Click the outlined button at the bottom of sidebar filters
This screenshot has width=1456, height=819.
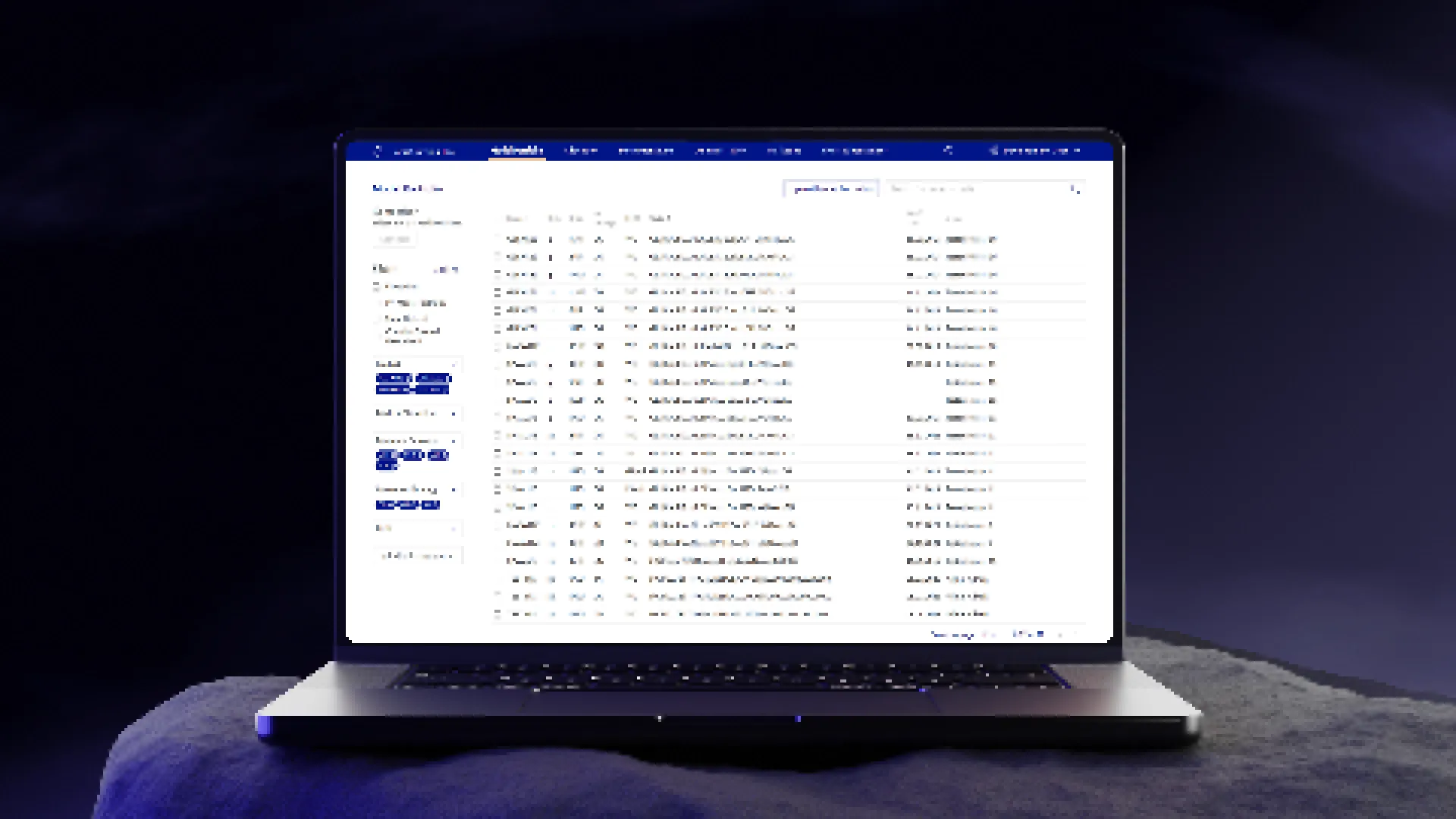click(x=417, y=556)
